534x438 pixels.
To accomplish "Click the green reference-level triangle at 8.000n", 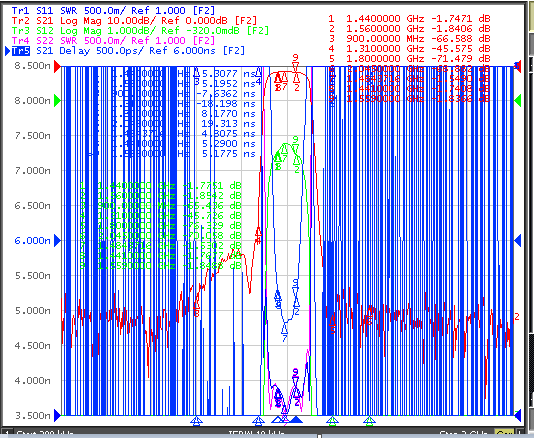I will pyautogui.click(x=58, y=101).
